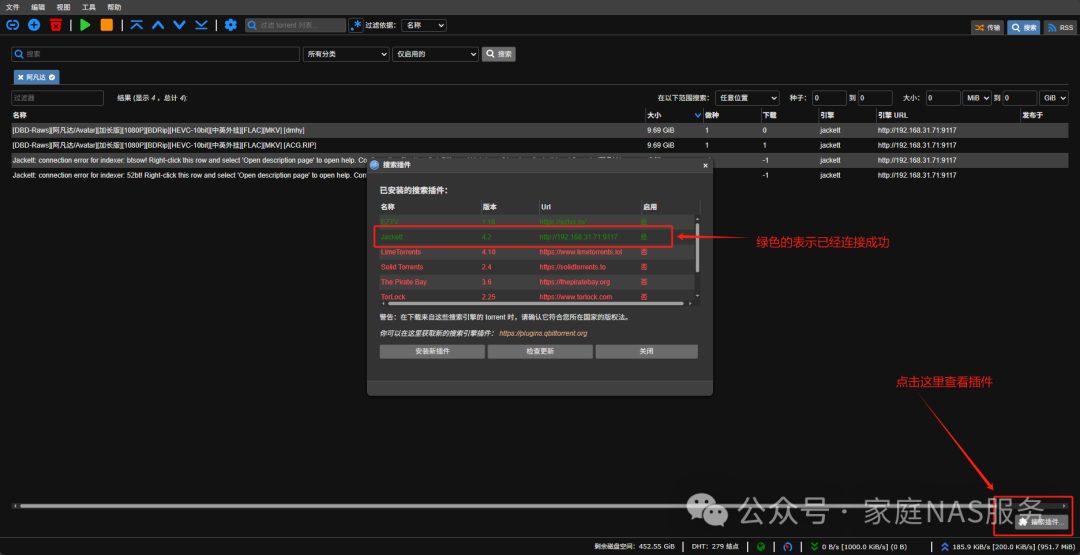Image resolution: width=1080 pixels, height=555 pixels.
Task: Open the 仅启用的 plugins dropdown
Action: tap(435, 54)
